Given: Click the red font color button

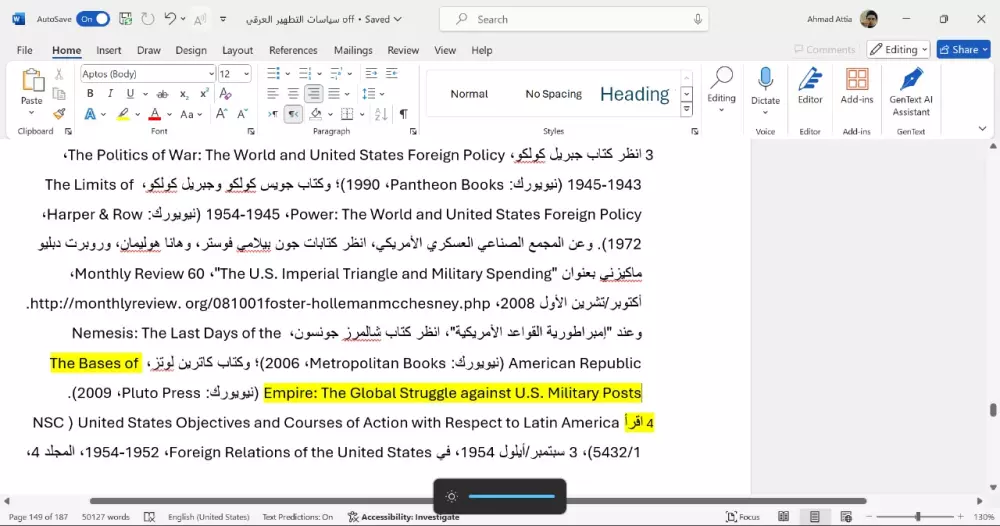Looking at the screenshot, I should click(154, 114).
